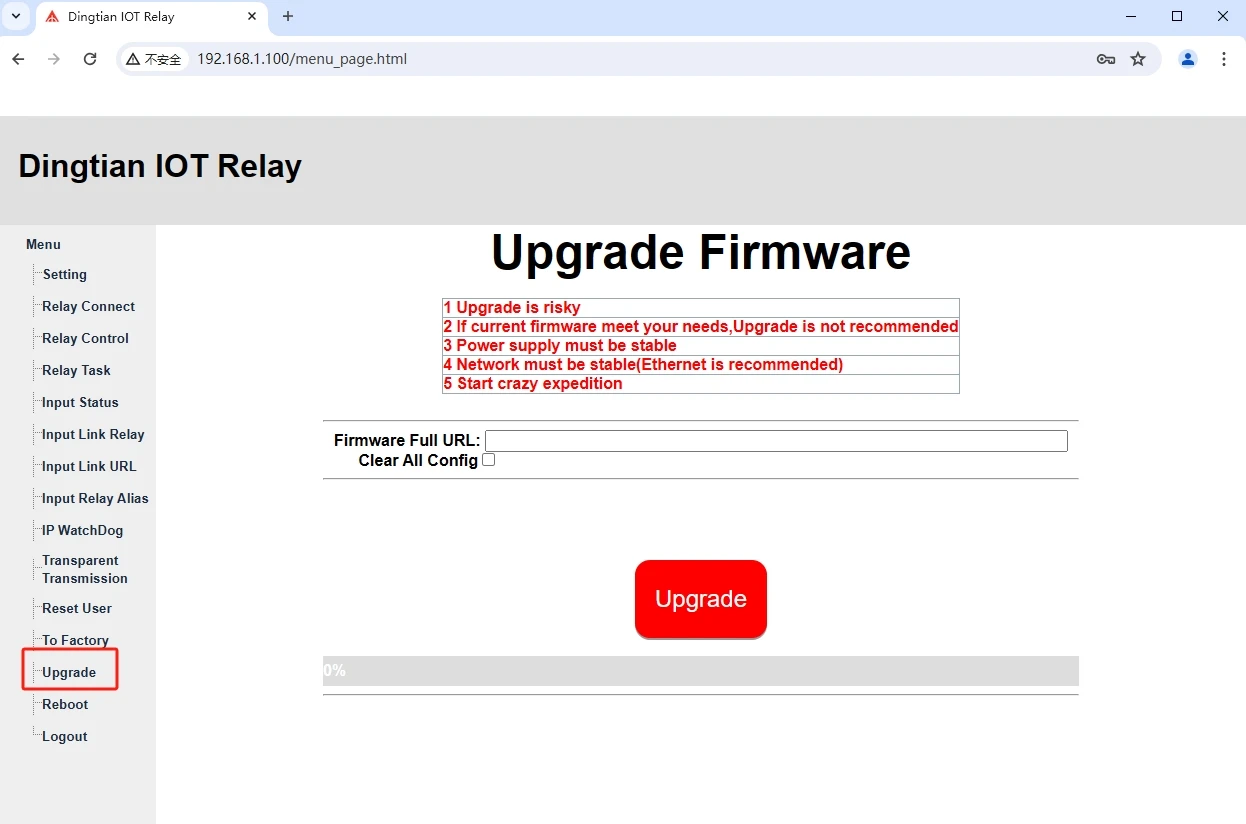The image size is (1246, 824).
Task: Go to the IP WatchDog page
Action: point(82,530)
